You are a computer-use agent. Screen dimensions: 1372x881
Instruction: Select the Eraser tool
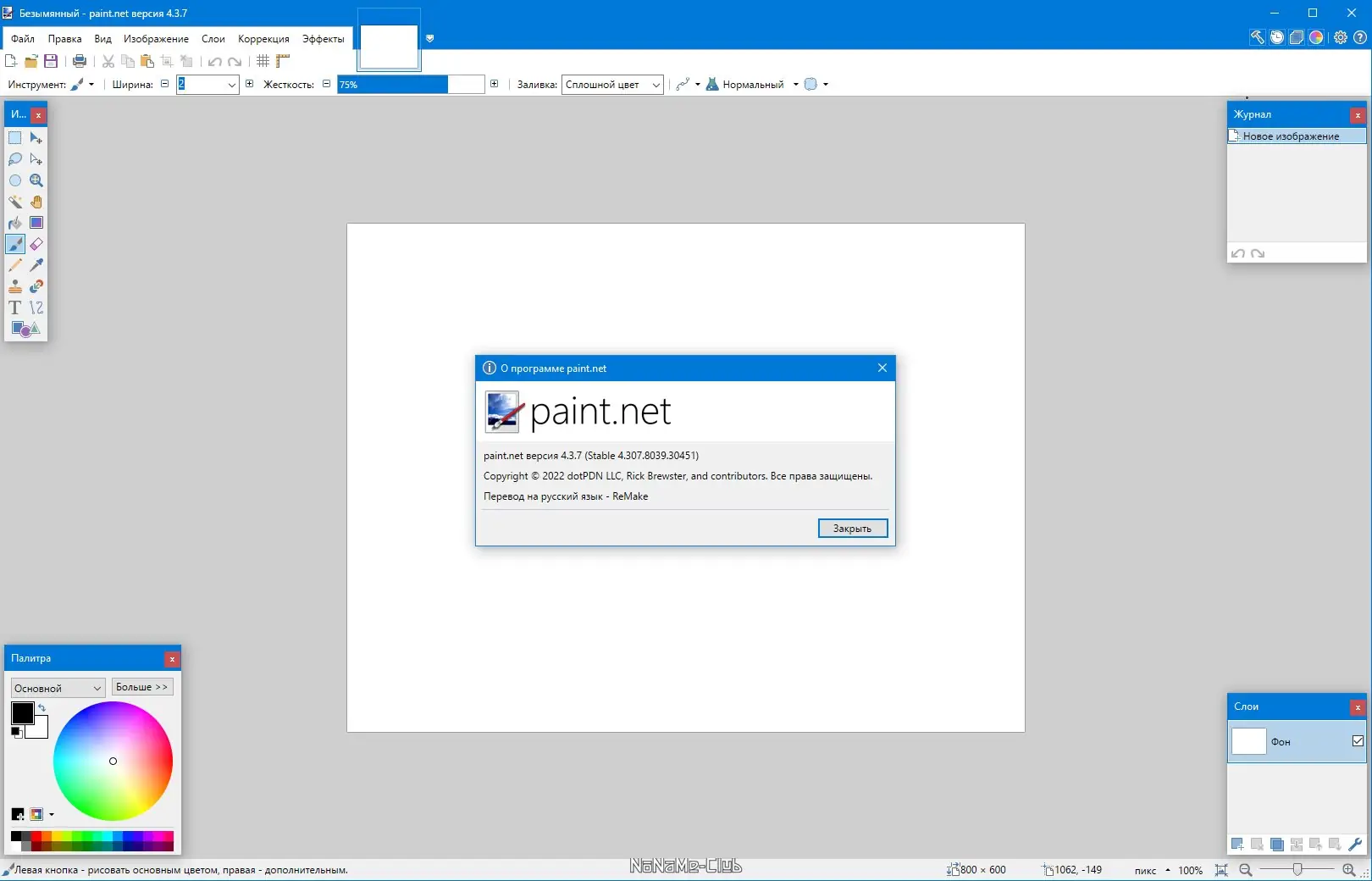point(36,244)
